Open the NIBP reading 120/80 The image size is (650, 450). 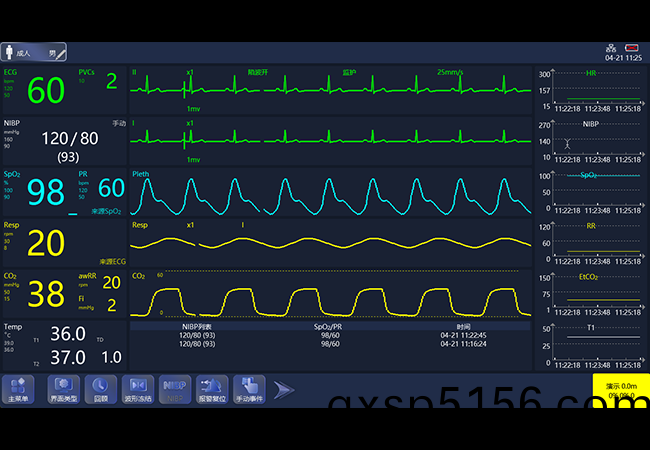(70, 138)
